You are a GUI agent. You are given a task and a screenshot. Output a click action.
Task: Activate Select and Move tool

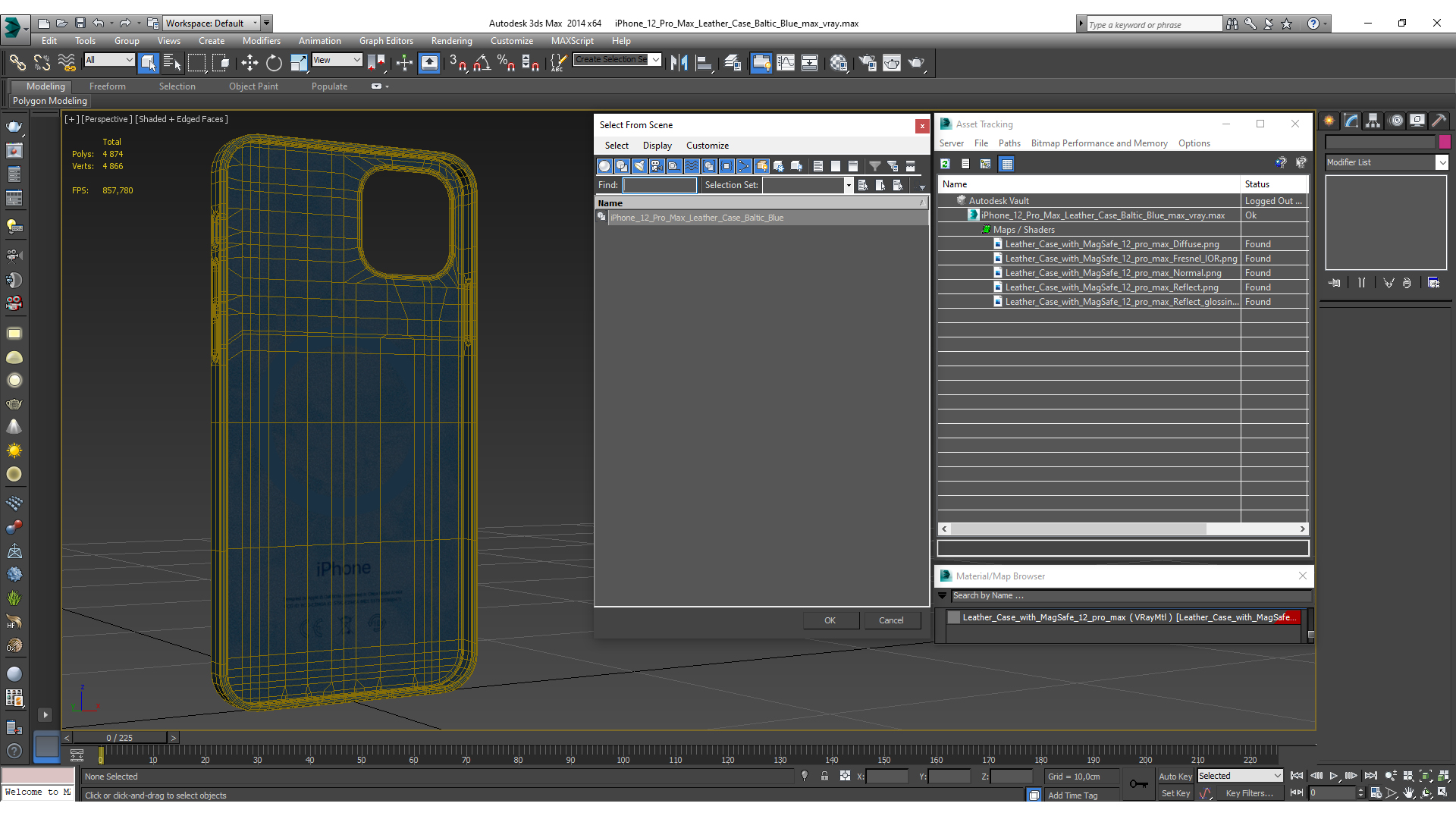coord(249,63)
